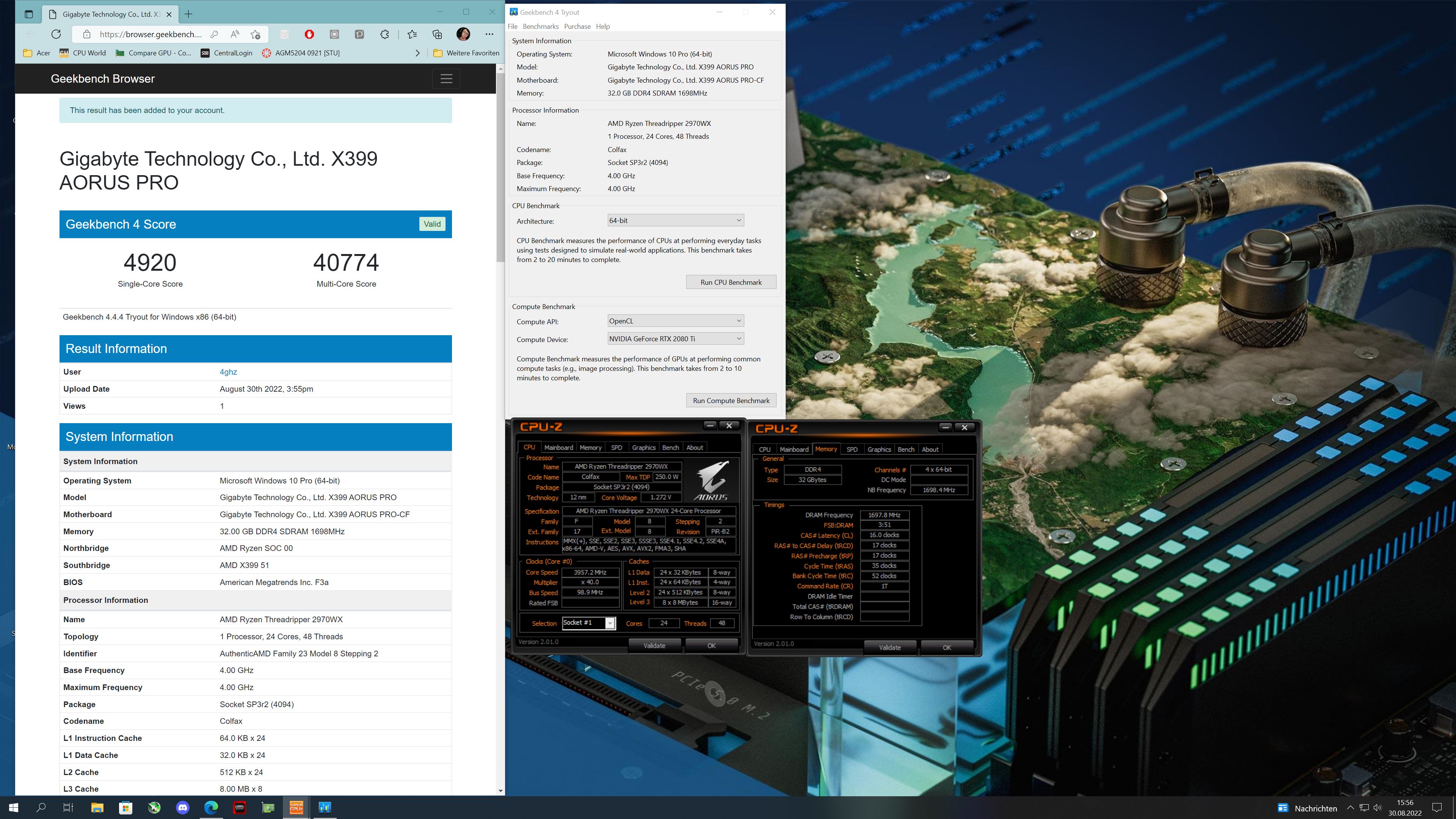
Task: Toggle Geekbench Browser hamburger navigation menu
Action: (x=447, y=78)
